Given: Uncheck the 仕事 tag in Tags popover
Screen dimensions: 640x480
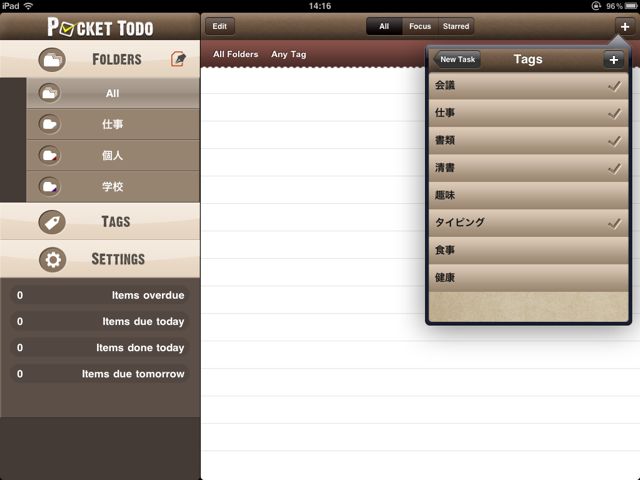Looking at the screenshot, I should (x=528, y=113).
